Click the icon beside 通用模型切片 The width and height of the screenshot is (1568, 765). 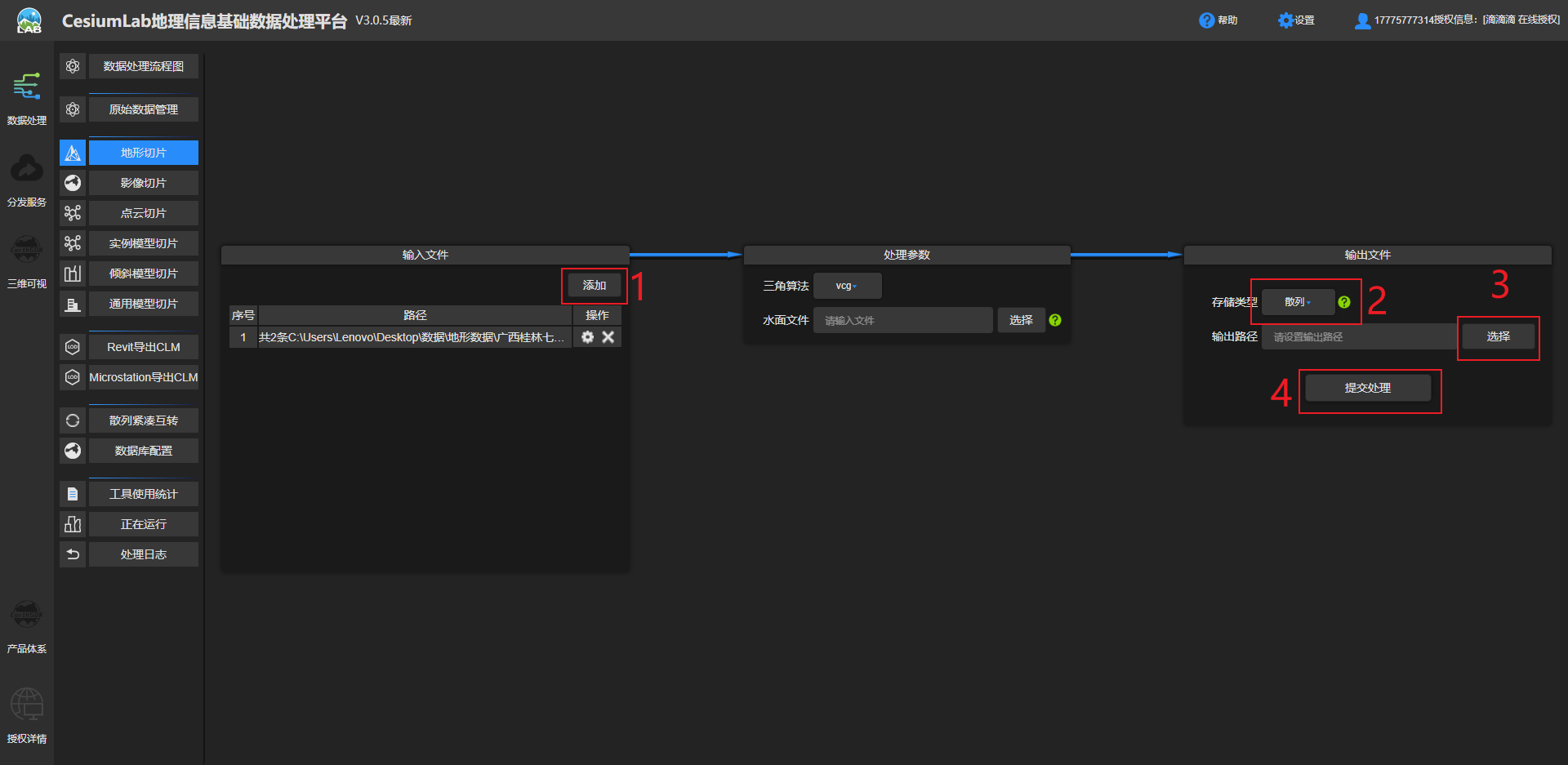(73, 304)
